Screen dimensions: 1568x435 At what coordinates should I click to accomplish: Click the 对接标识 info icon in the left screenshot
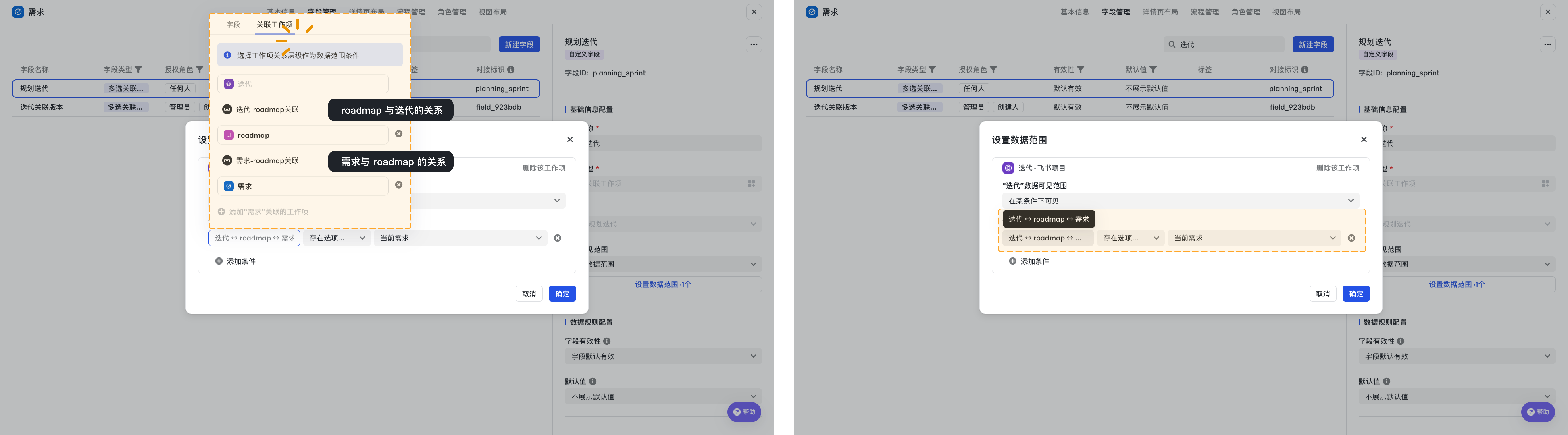click(511, 70)
